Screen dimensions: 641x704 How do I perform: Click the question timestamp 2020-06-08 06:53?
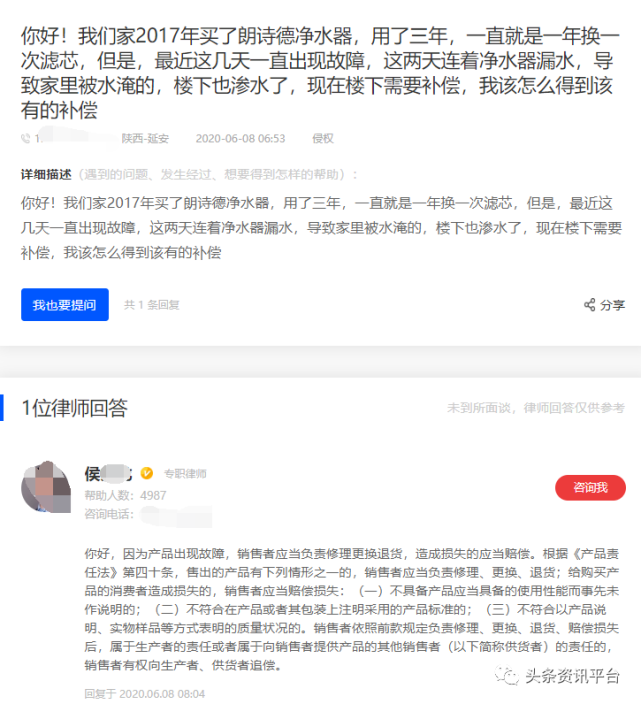point(240,138)
